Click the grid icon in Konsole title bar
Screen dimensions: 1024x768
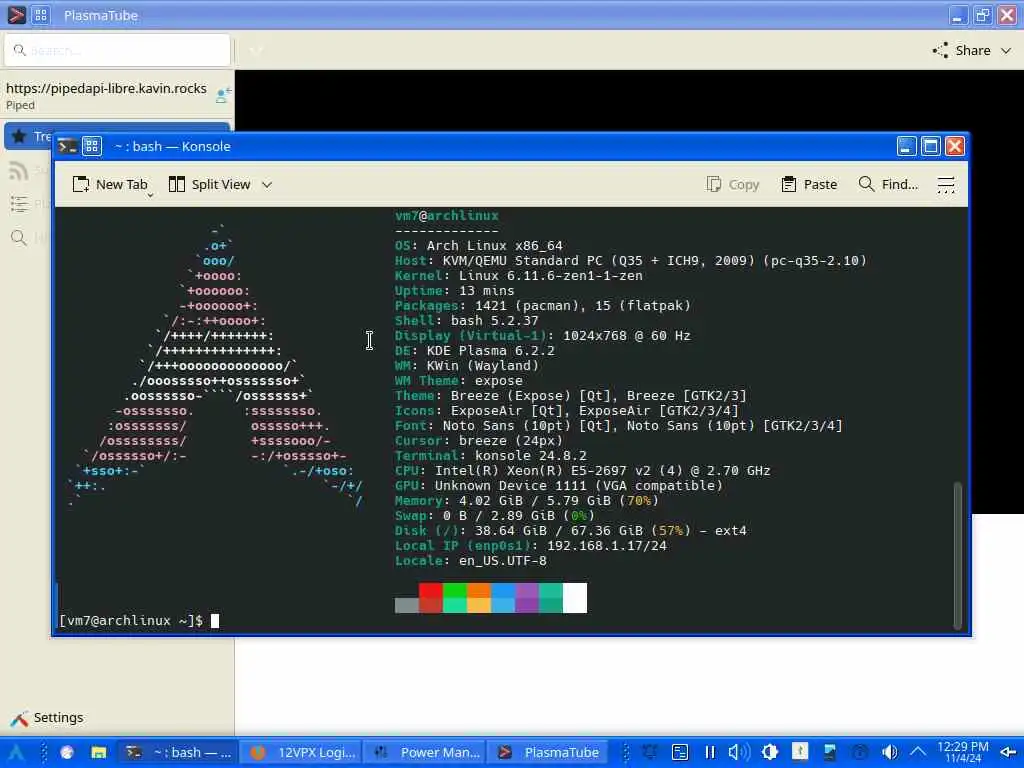click(92, 146)
